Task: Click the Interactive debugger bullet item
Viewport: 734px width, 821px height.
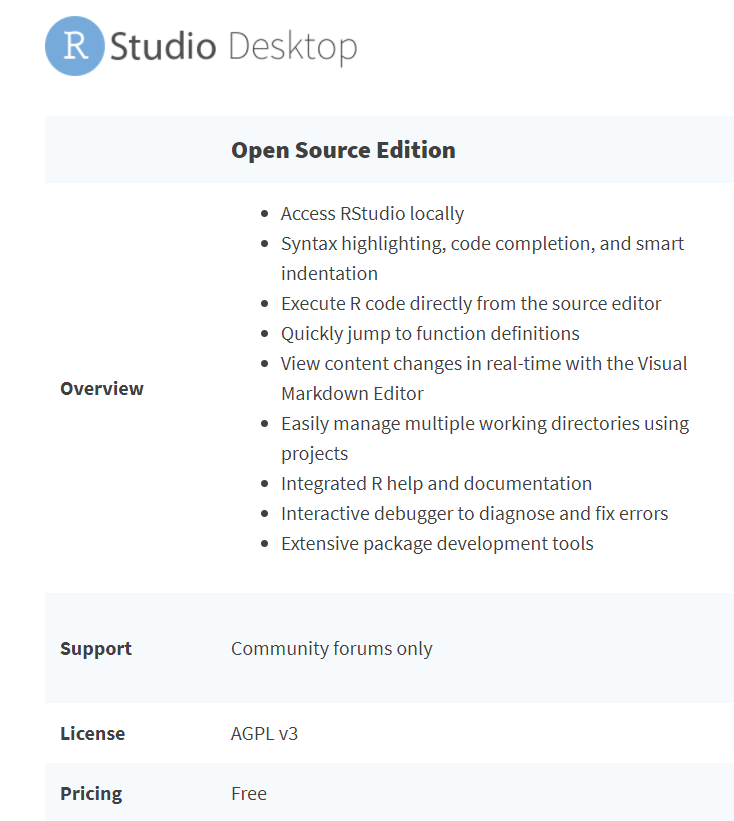Action: [474, 513]
